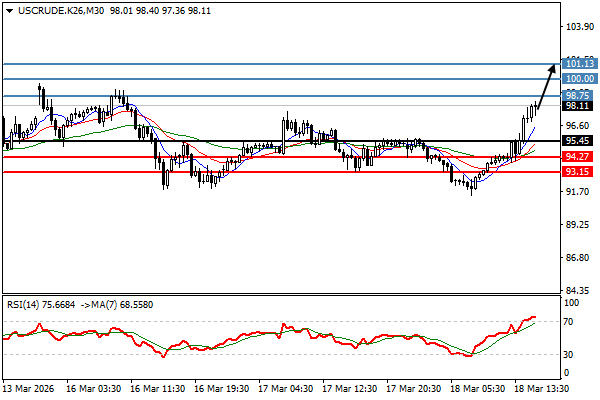Select the black 95.45 level label
This screenshot has height=400, width=600.
pos(580,141)
